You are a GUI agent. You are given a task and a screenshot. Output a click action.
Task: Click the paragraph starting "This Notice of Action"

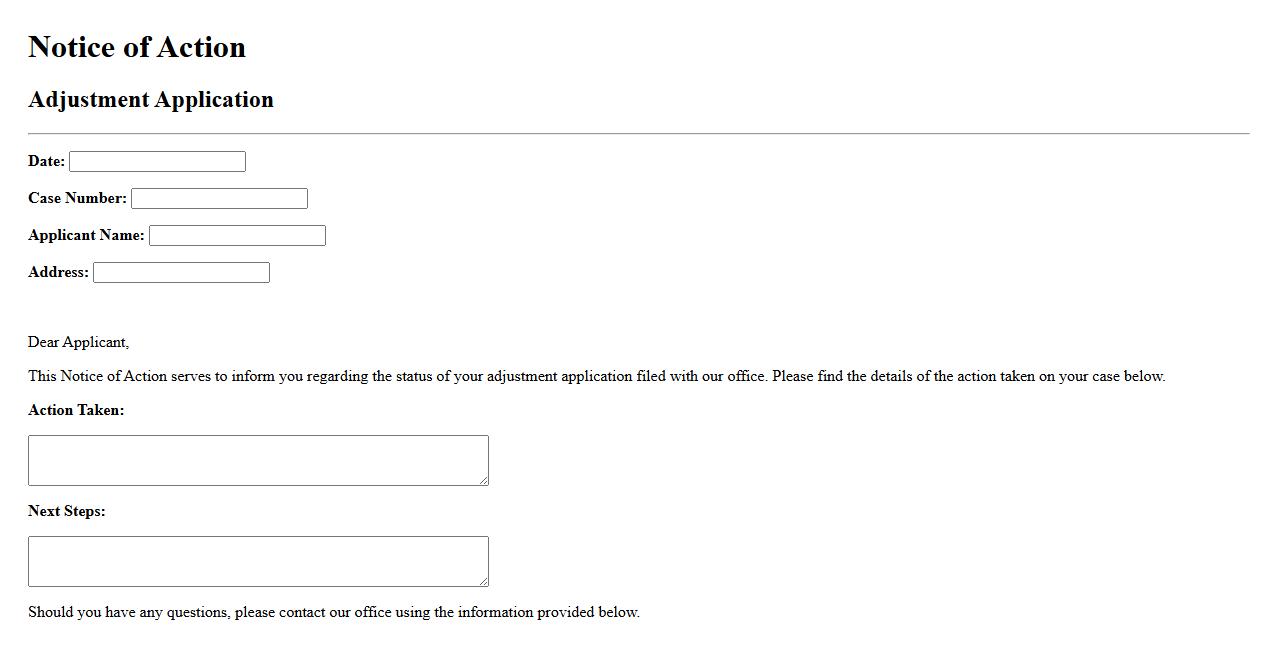(x=596, y=376)
